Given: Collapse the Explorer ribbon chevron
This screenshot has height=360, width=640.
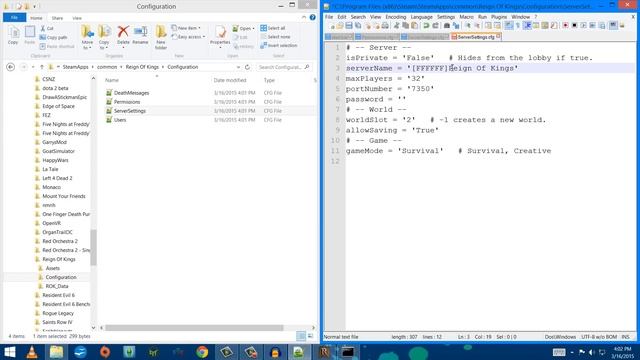Looking at the screenshot, I should [x=304, y=17].
